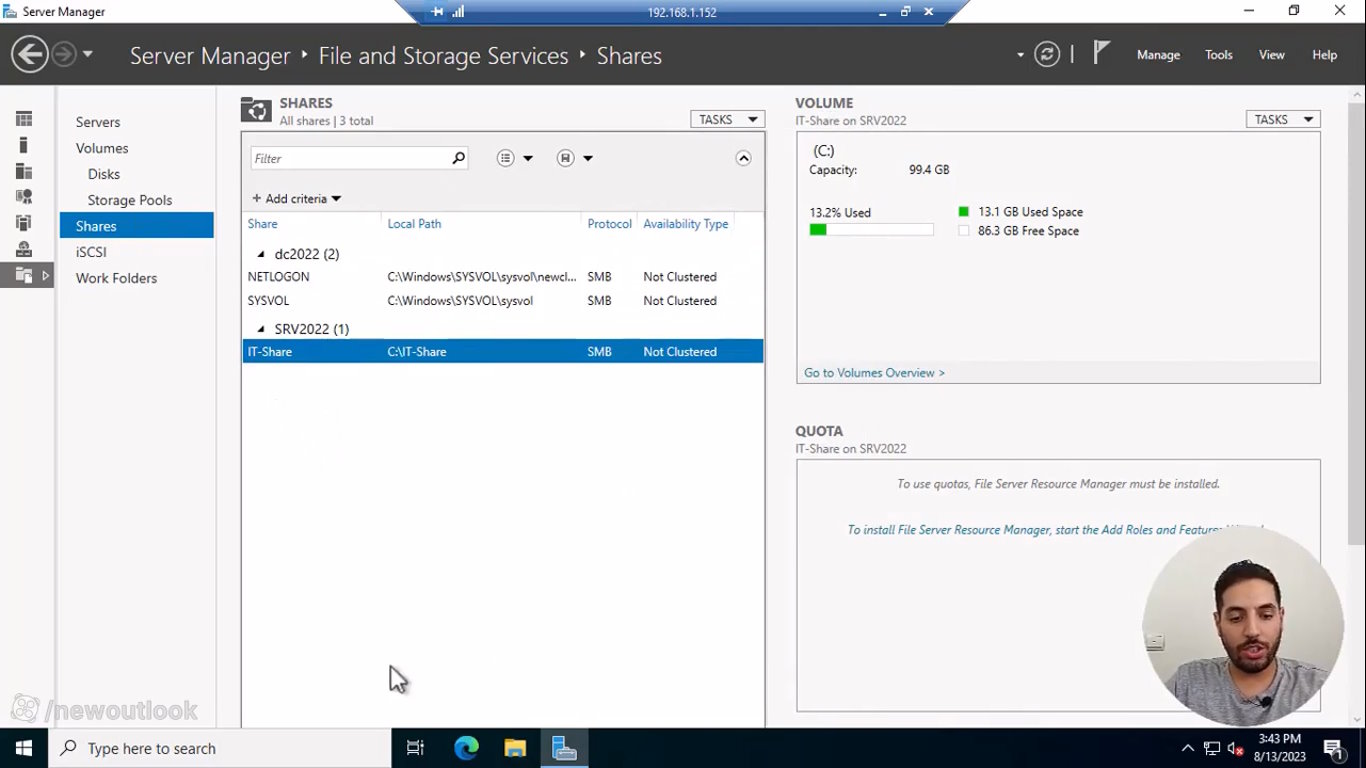Open the Tools menu

pos(1219,55)
